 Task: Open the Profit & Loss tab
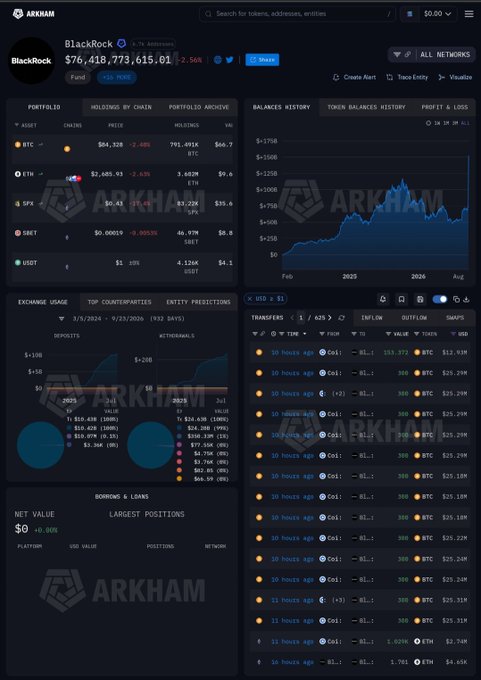pyautogui.click(x=445, y=107)
